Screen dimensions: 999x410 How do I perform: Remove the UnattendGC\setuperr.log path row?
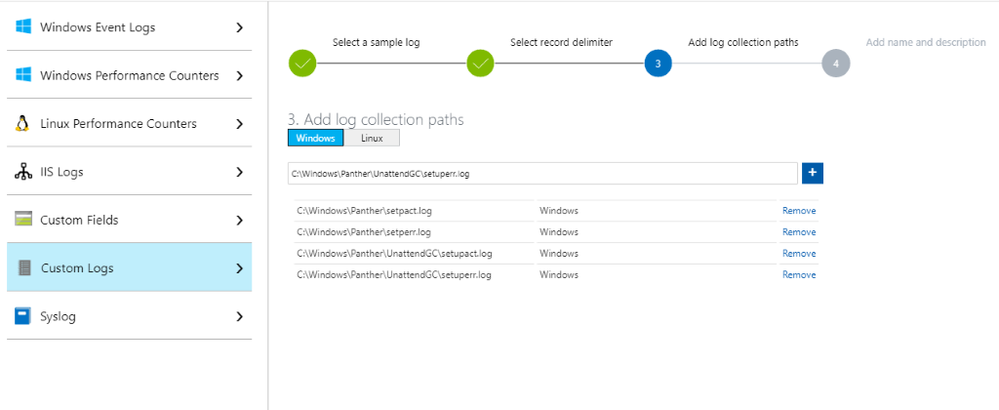pyautogui.click(x=799, y=275)
